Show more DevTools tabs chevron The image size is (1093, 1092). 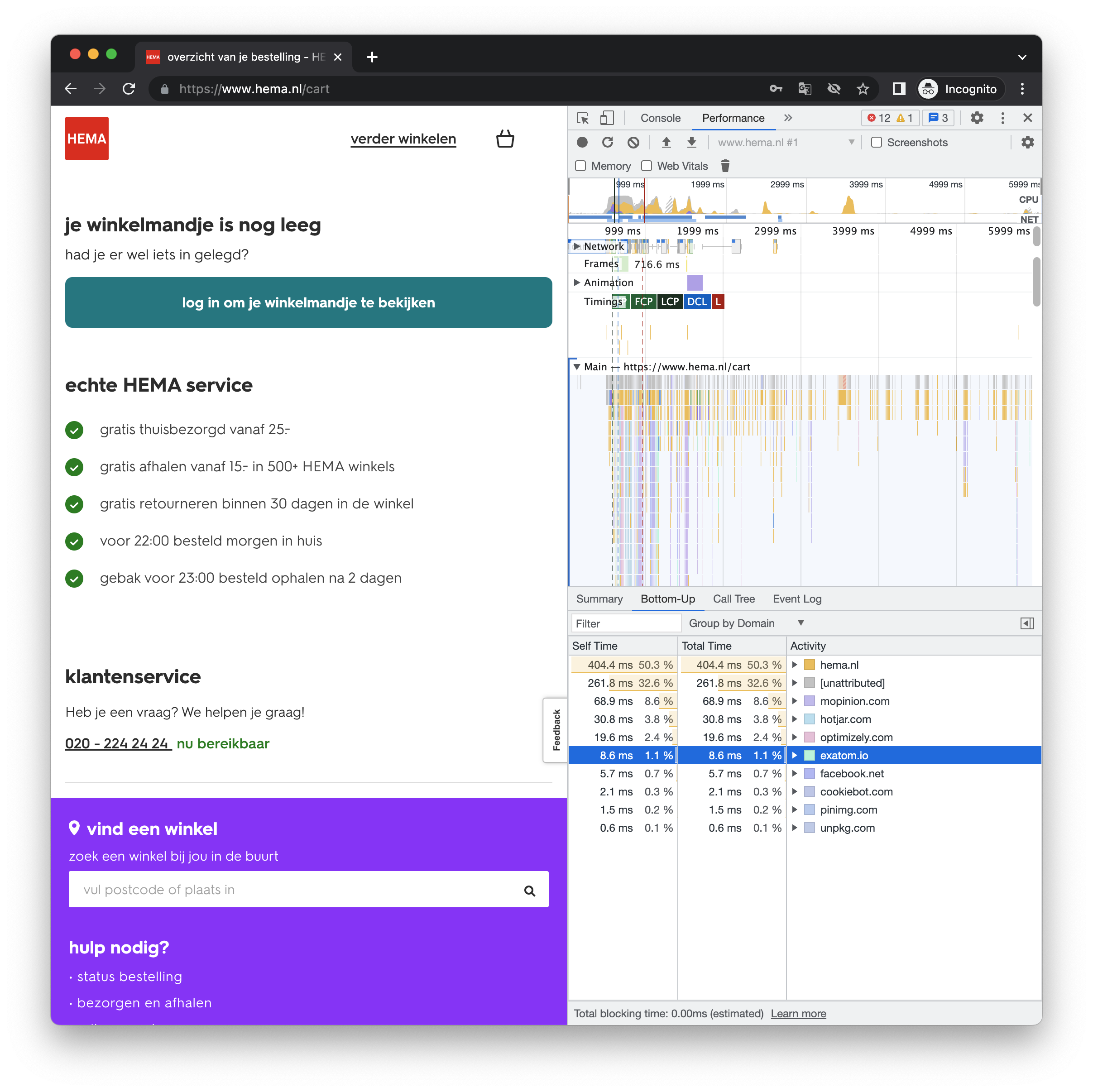point(788,118)
